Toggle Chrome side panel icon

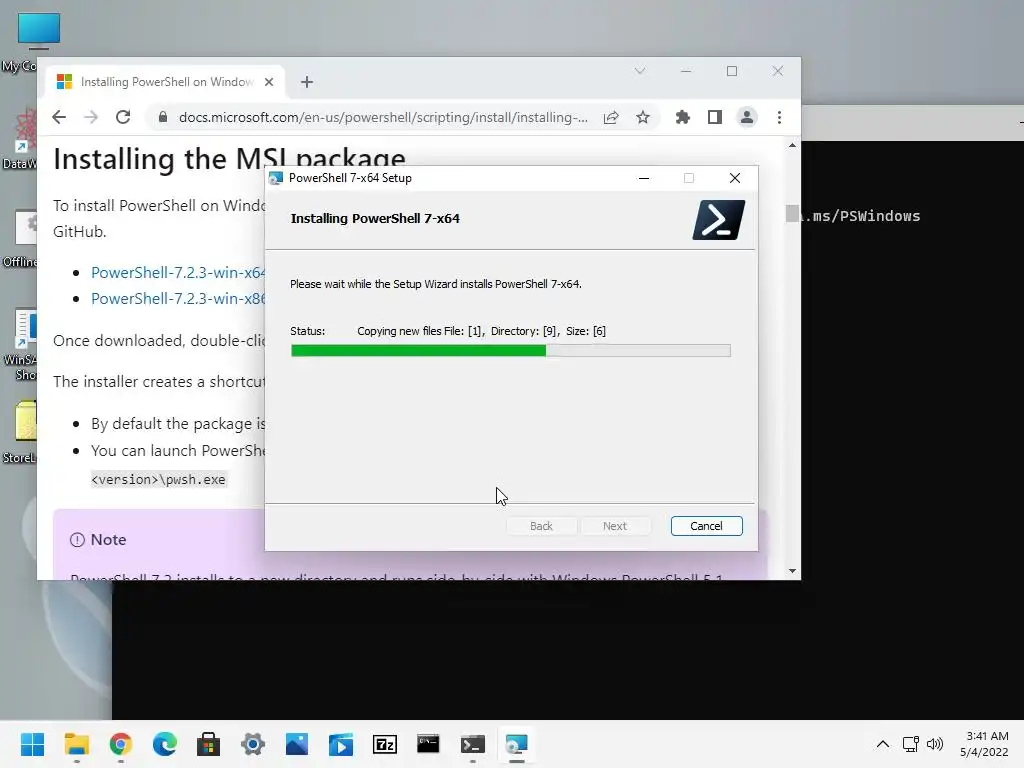click(x=714, y=118)
